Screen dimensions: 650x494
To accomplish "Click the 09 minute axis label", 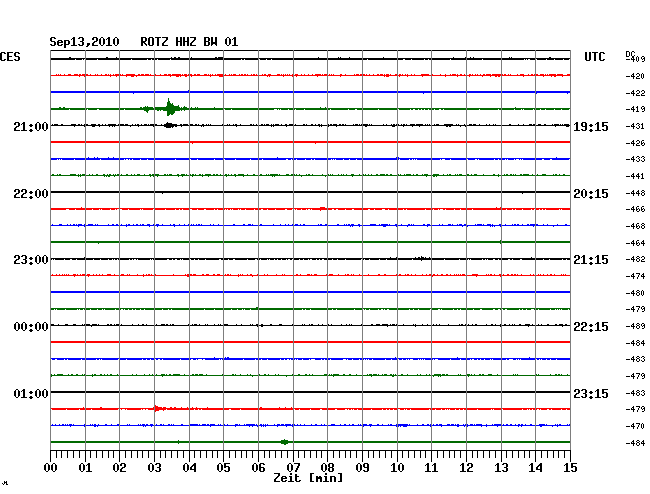I will tap(362, 468).
